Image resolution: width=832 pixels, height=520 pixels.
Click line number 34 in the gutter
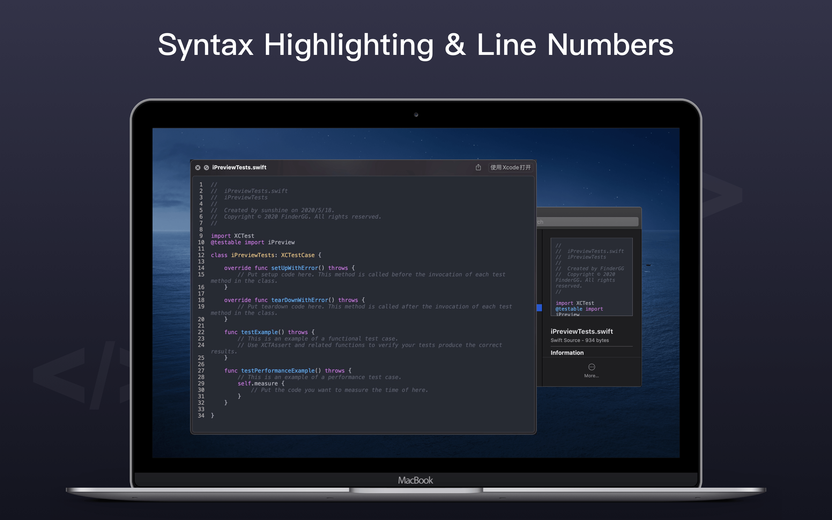201,415
